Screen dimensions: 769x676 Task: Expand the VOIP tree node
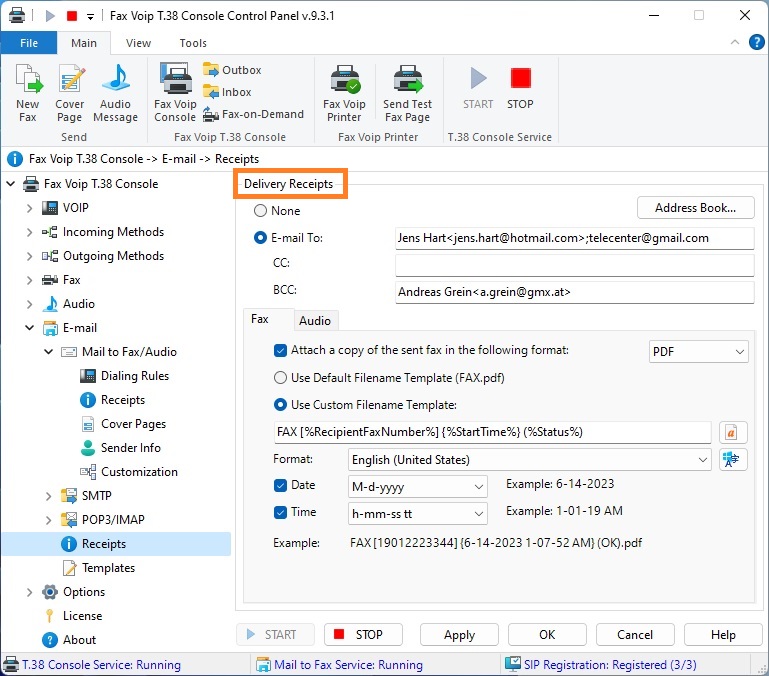click(29, 208)
